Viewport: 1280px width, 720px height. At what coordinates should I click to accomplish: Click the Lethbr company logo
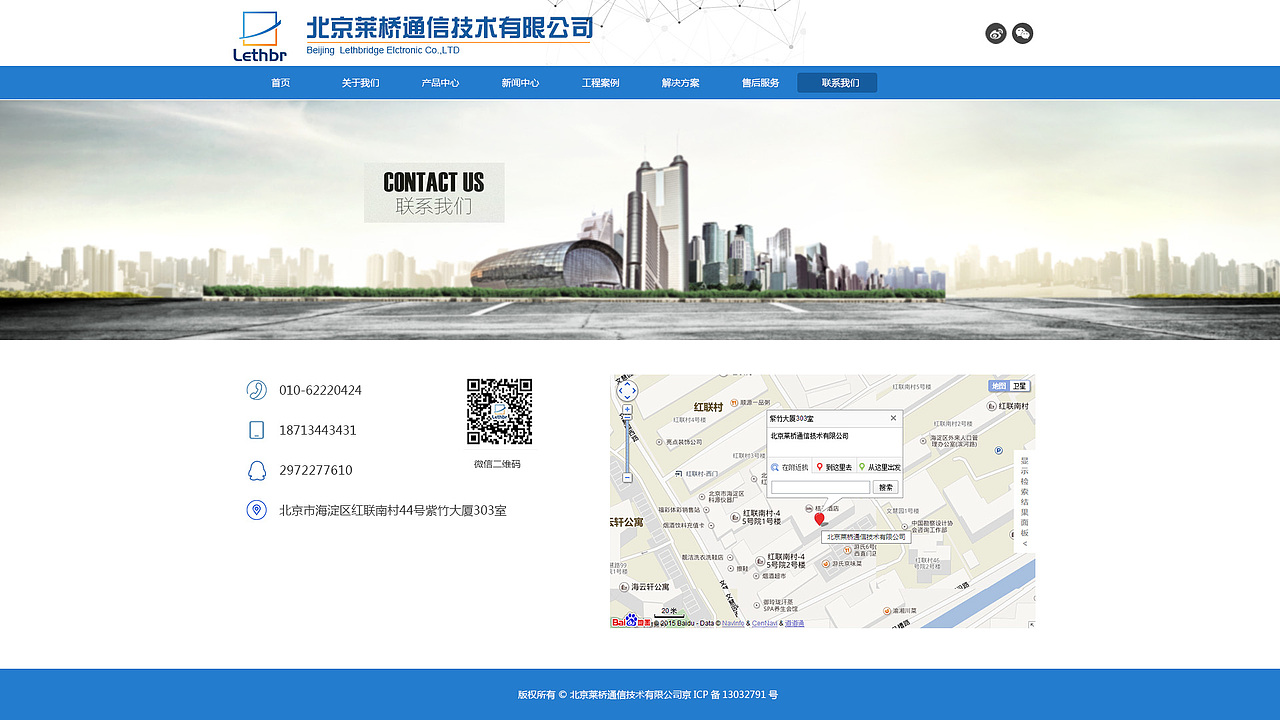click(x=259, y=33)
